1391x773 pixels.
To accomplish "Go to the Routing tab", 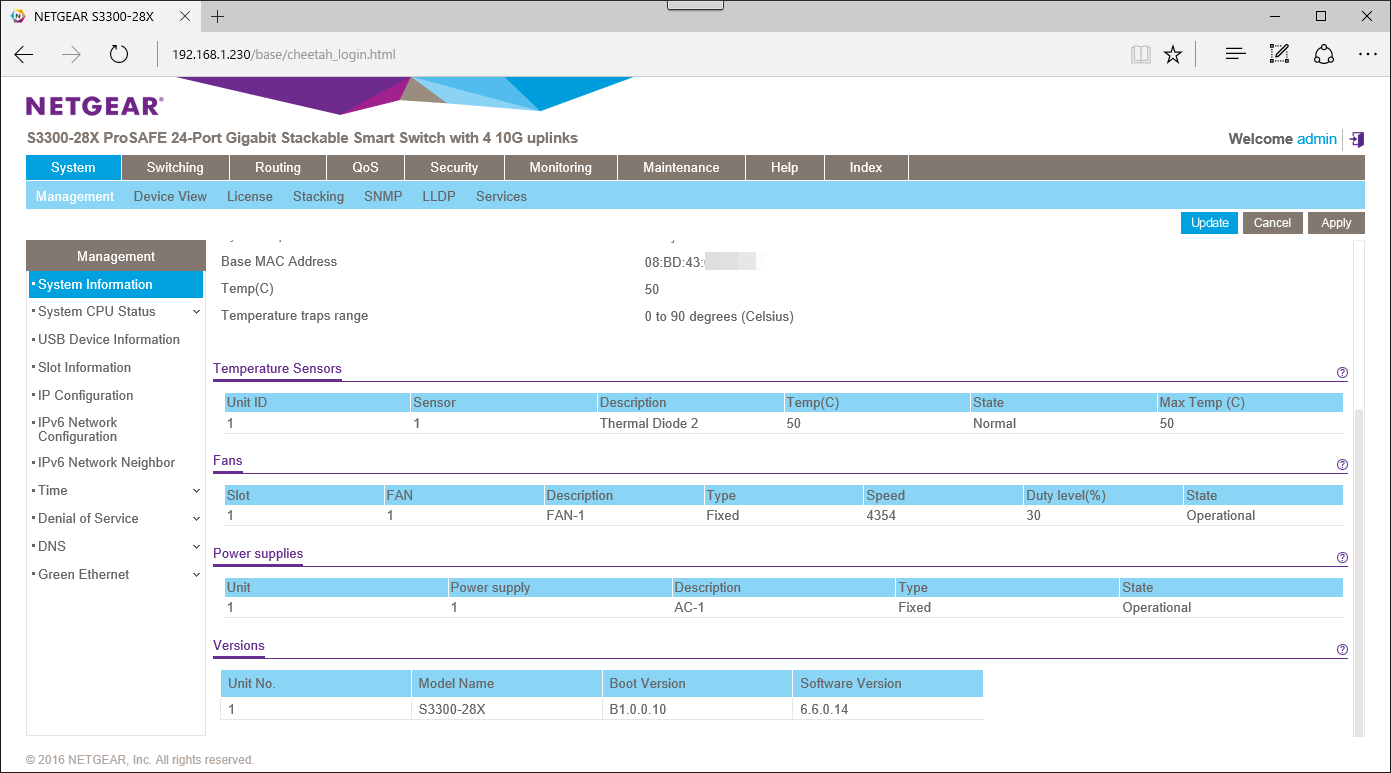I will [278, 168].
